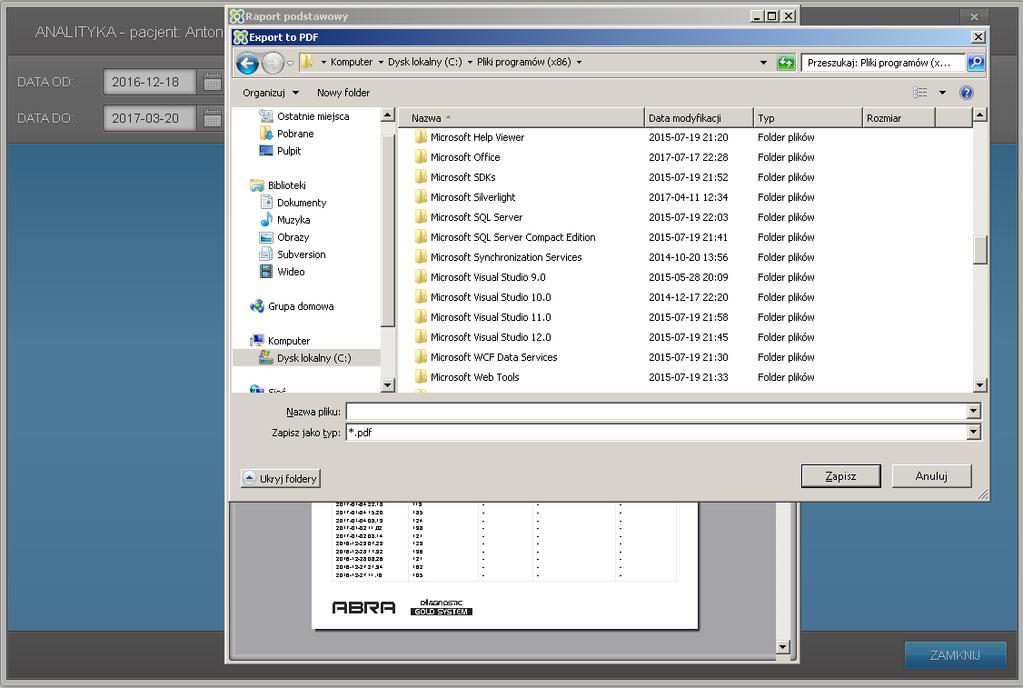
Task: Select the Microsoft Silverlight folder
Action: (472, 198)
